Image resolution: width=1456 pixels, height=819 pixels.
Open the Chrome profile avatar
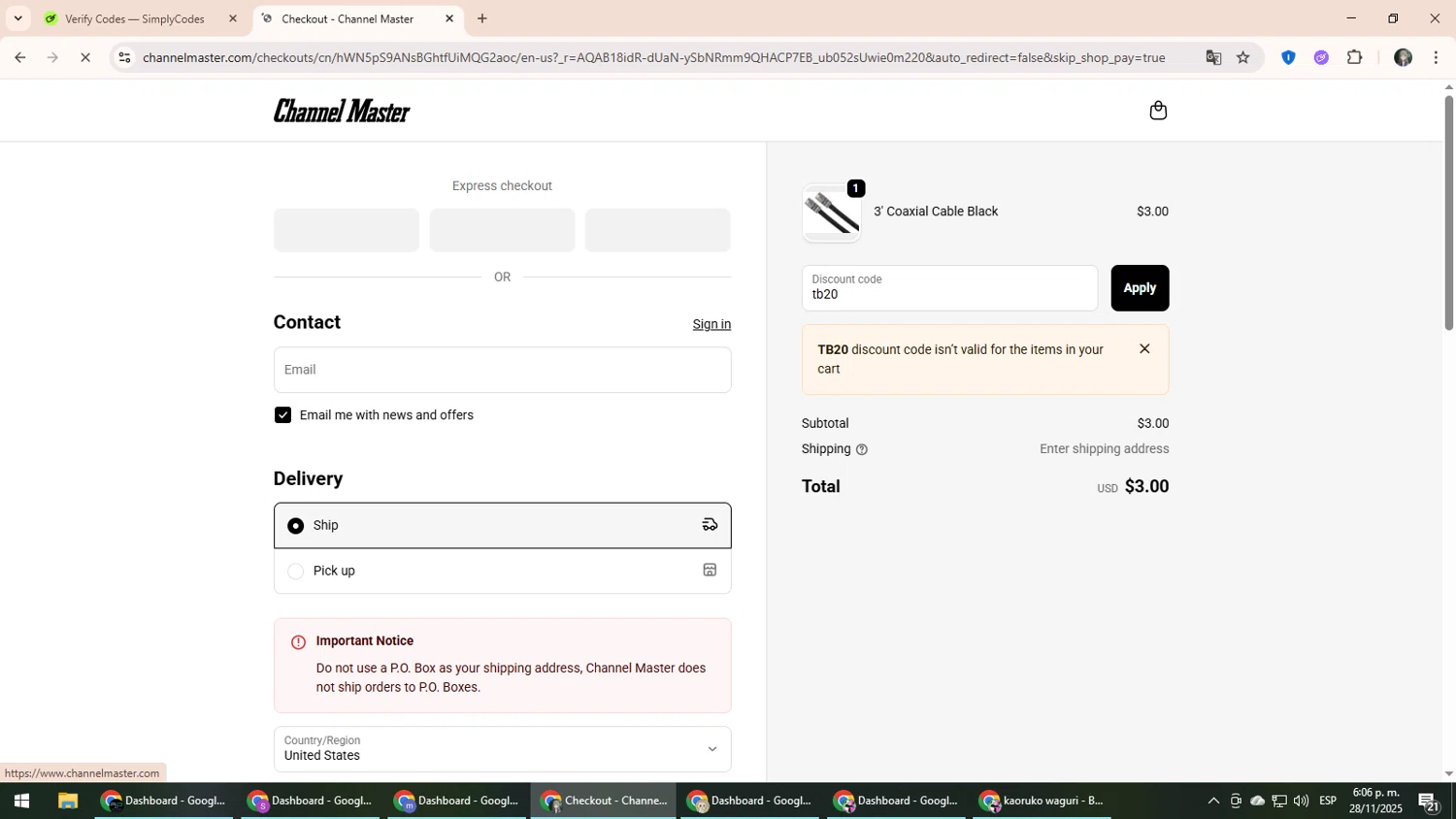tap(1403, 57)
